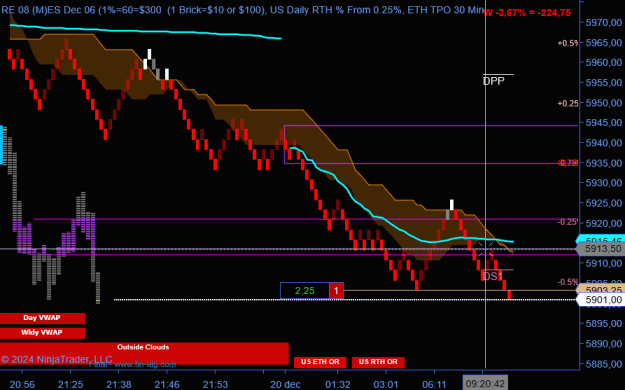Click the -0.5% level label
This screenshot has height=390, width=625.
pyautogui.click(x=568, y=282)
